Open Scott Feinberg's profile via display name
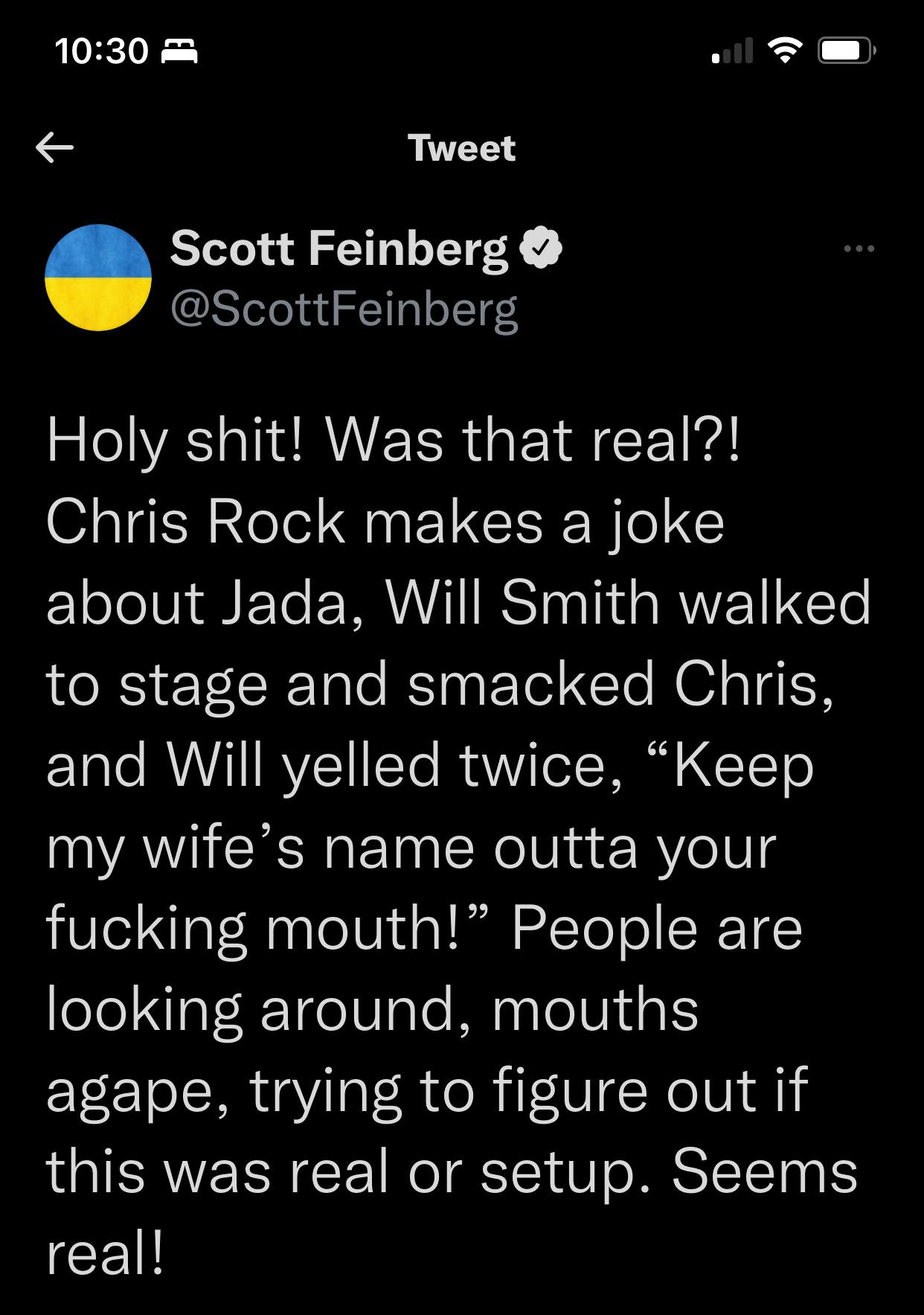This screenshot has height=1315, width=924. (x=339, y=248)
